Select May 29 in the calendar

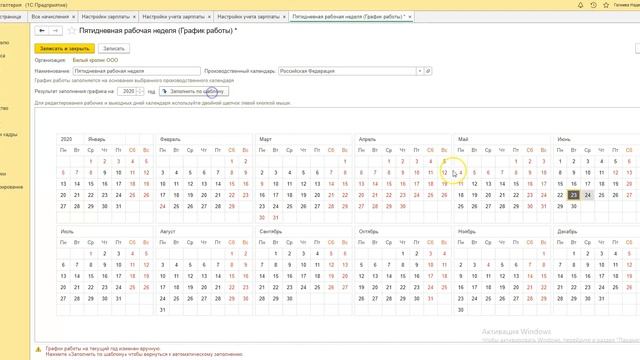516,207
